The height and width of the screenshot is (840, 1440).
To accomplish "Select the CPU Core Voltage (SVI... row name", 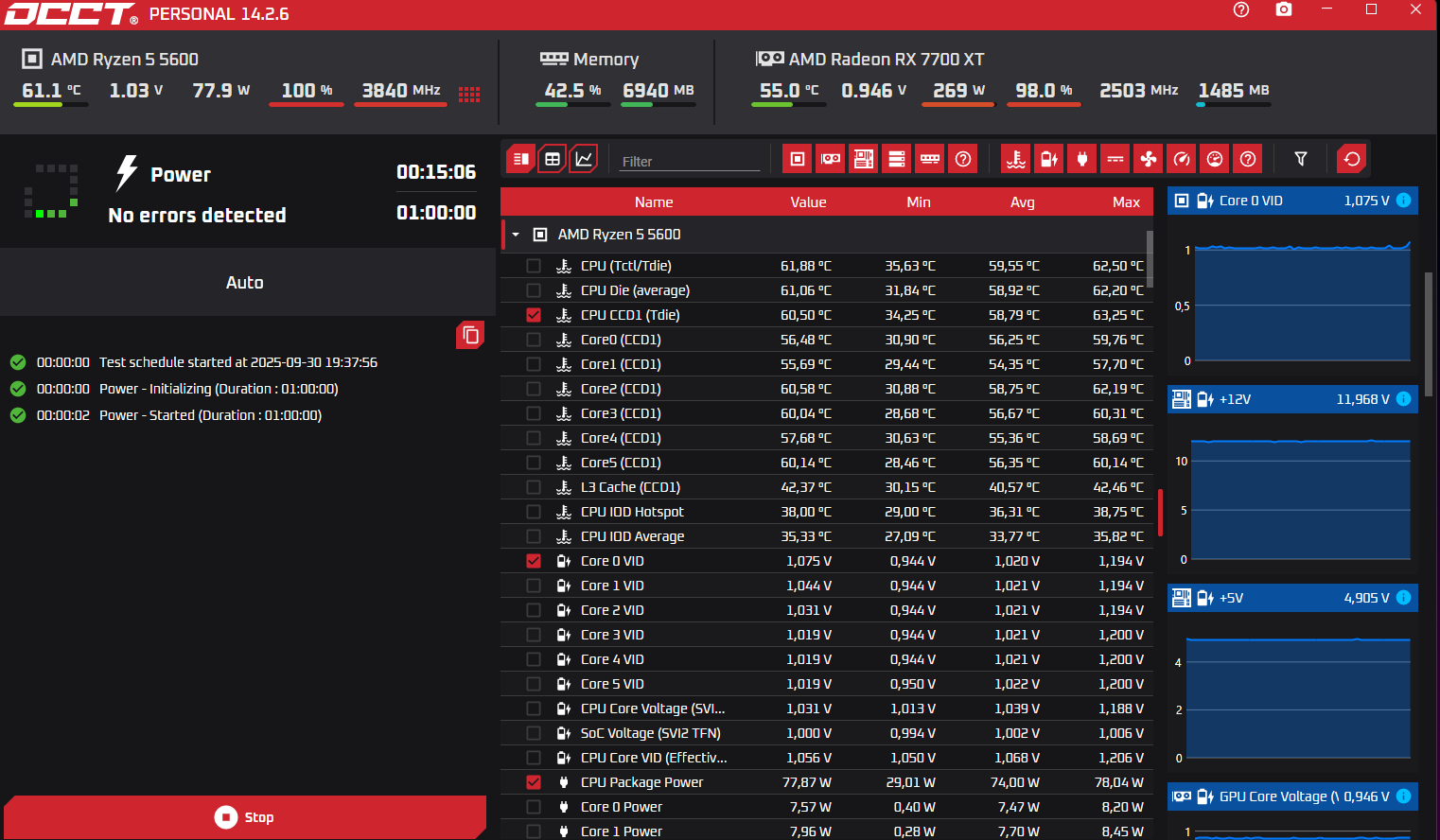I will point(653,709).
